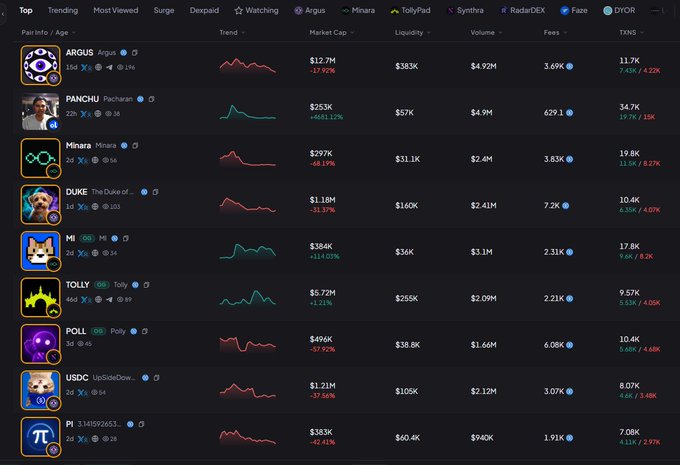Click the PANCHU profile photo thumbnail
This screenshot has width=680, height=465.
click(x=40, y=111)
